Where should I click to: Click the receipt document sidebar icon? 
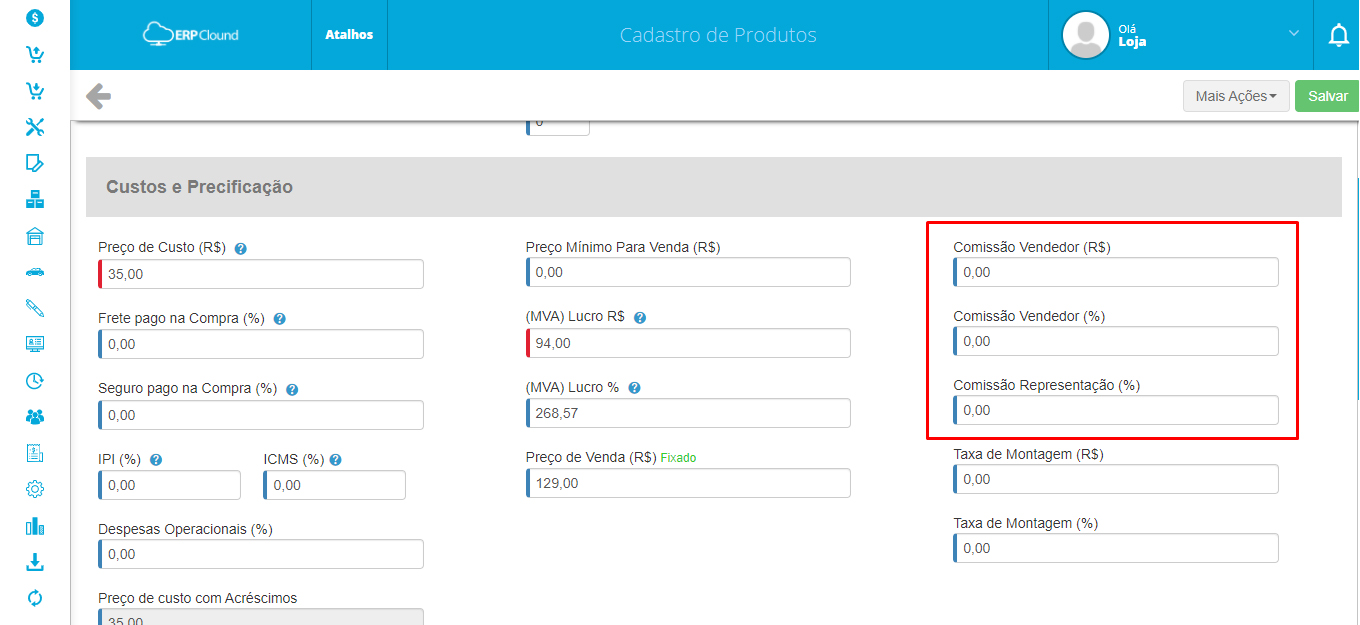coord(35,453)
